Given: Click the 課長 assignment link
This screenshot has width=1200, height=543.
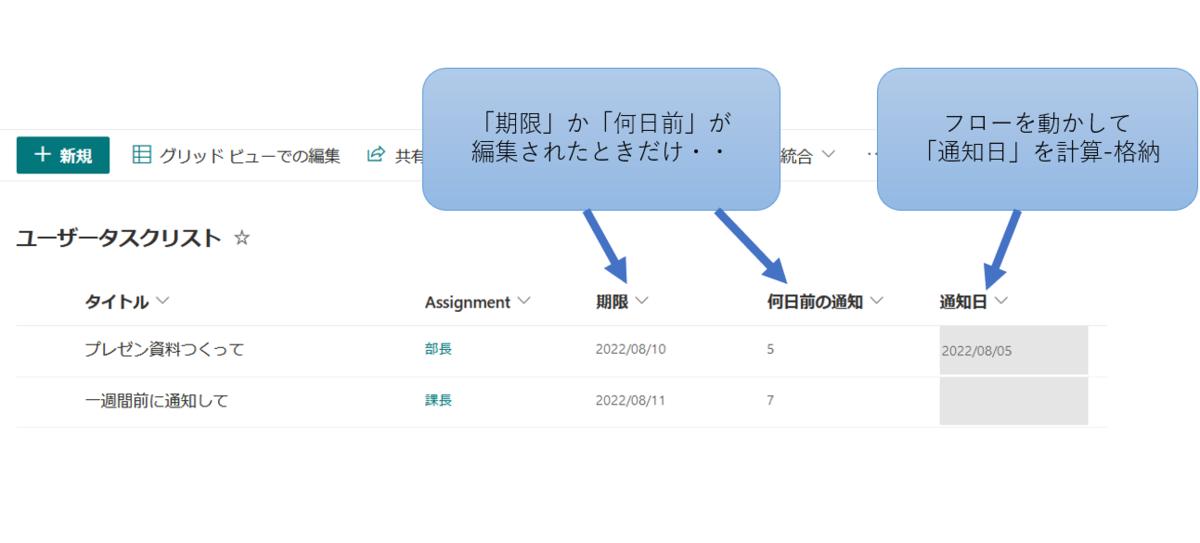Looking at the screenshot, I should tap(438, 400).
